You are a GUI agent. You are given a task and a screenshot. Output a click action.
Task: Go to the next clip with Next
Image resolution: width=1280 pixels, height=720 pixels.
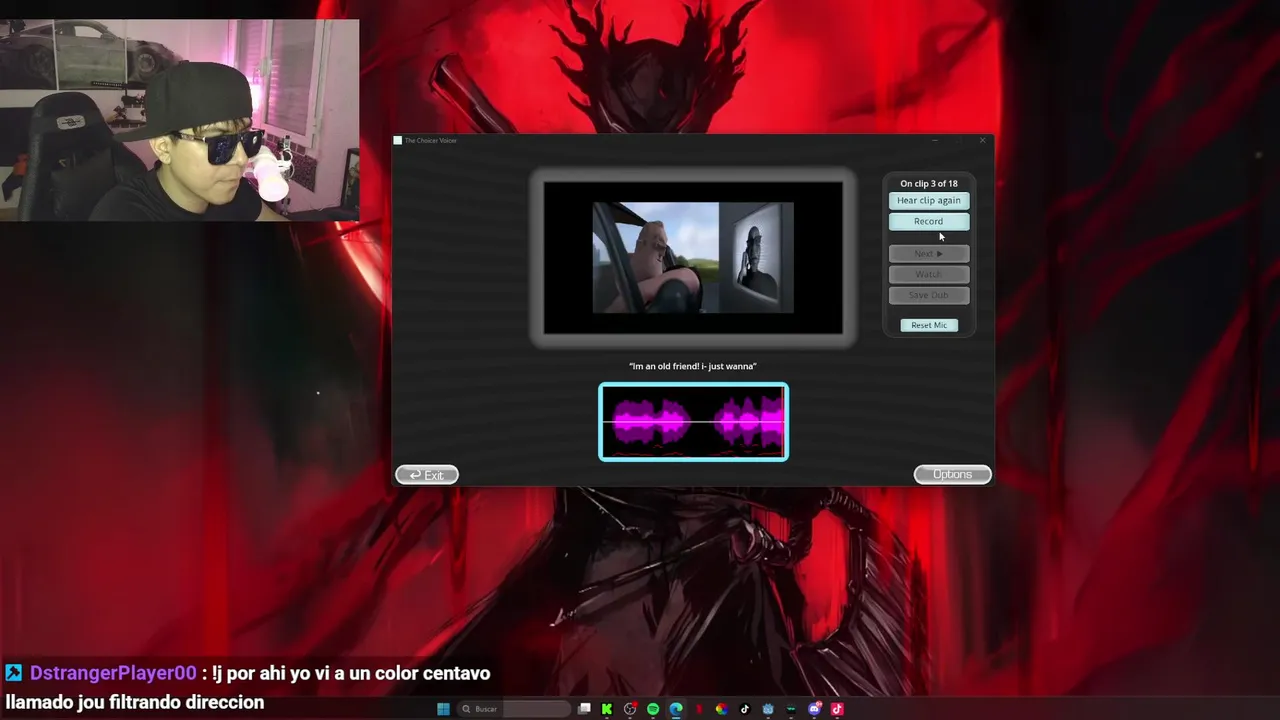click(x=929, y=253)
